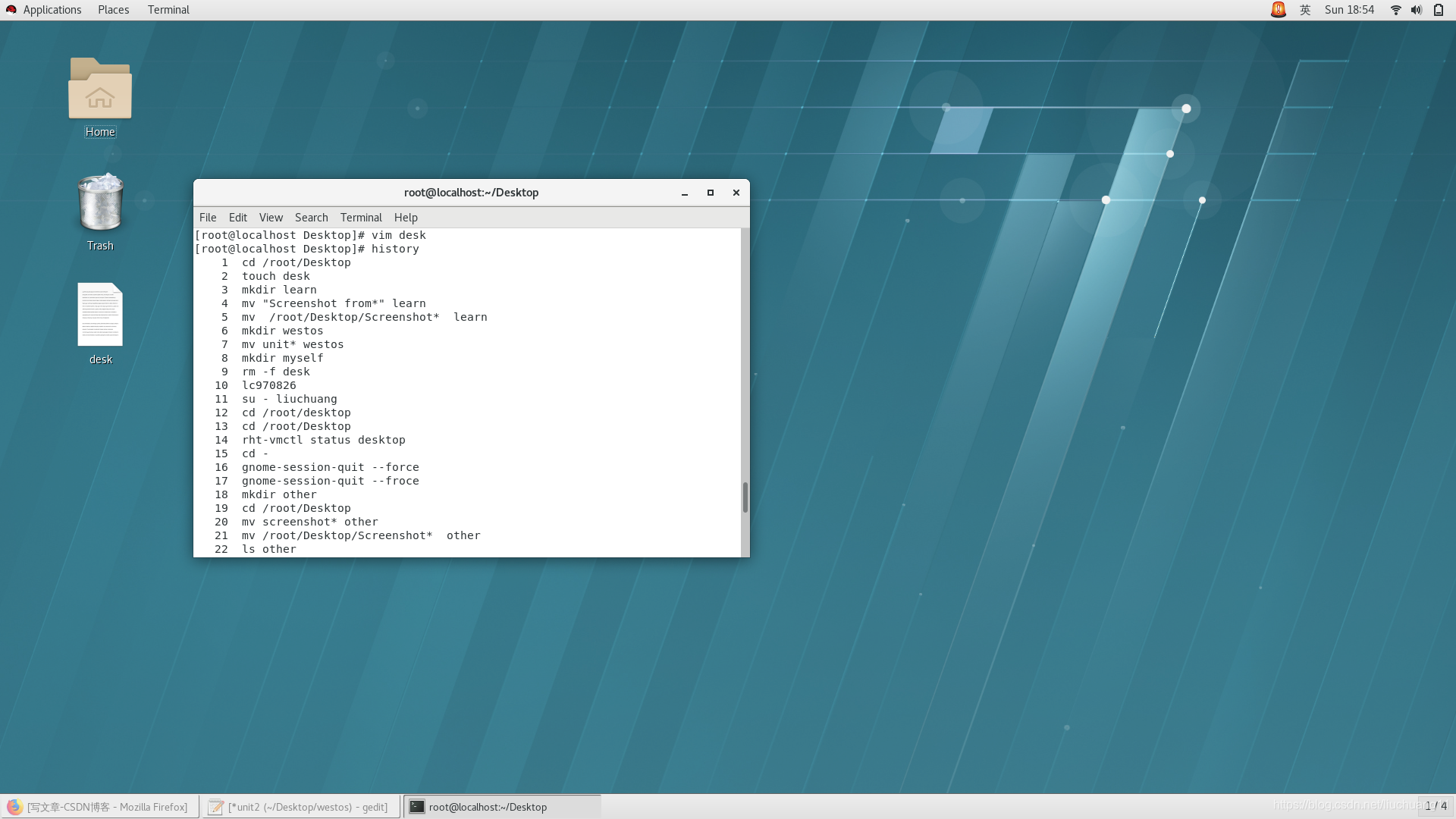Image resolution: width=1456 pixels, height=819 pixels.
Task: Click history line 'gnome-session-quit --force'
Action: (x=331, y=467)
